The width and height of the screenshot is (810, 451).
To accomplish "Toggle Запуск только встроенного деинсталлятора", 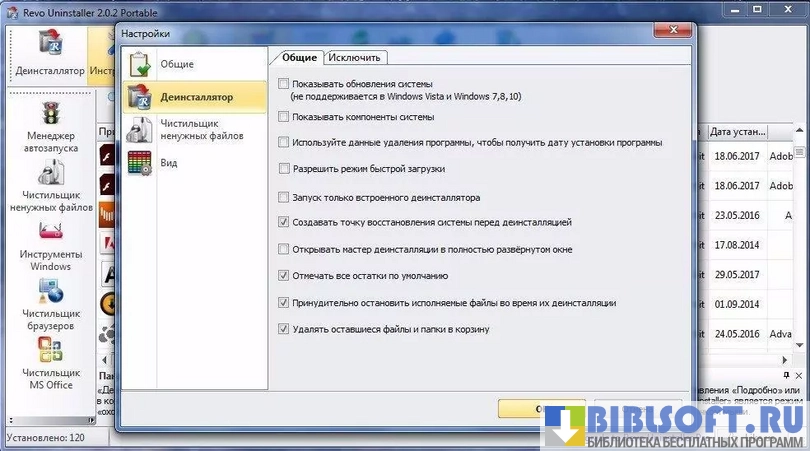I will tap(285, 197).
